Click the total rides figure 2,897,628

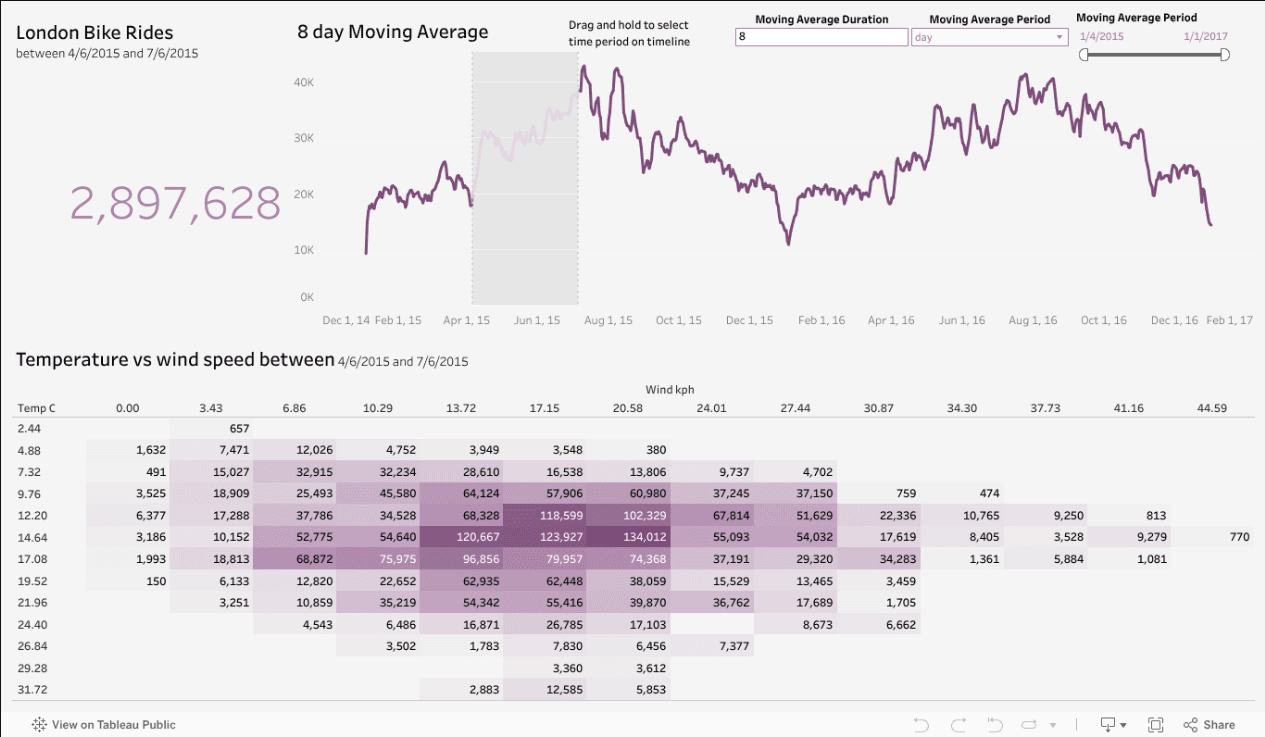pyautogui.click(x=174, y=203)
